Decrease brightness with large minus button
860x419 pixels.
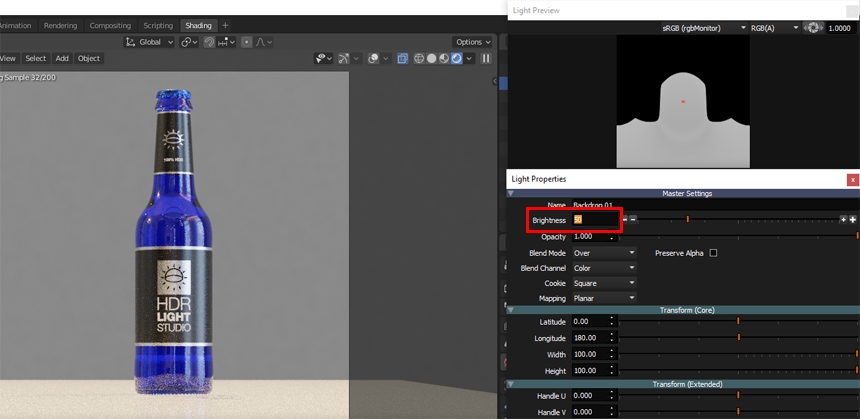coord(625,219)
